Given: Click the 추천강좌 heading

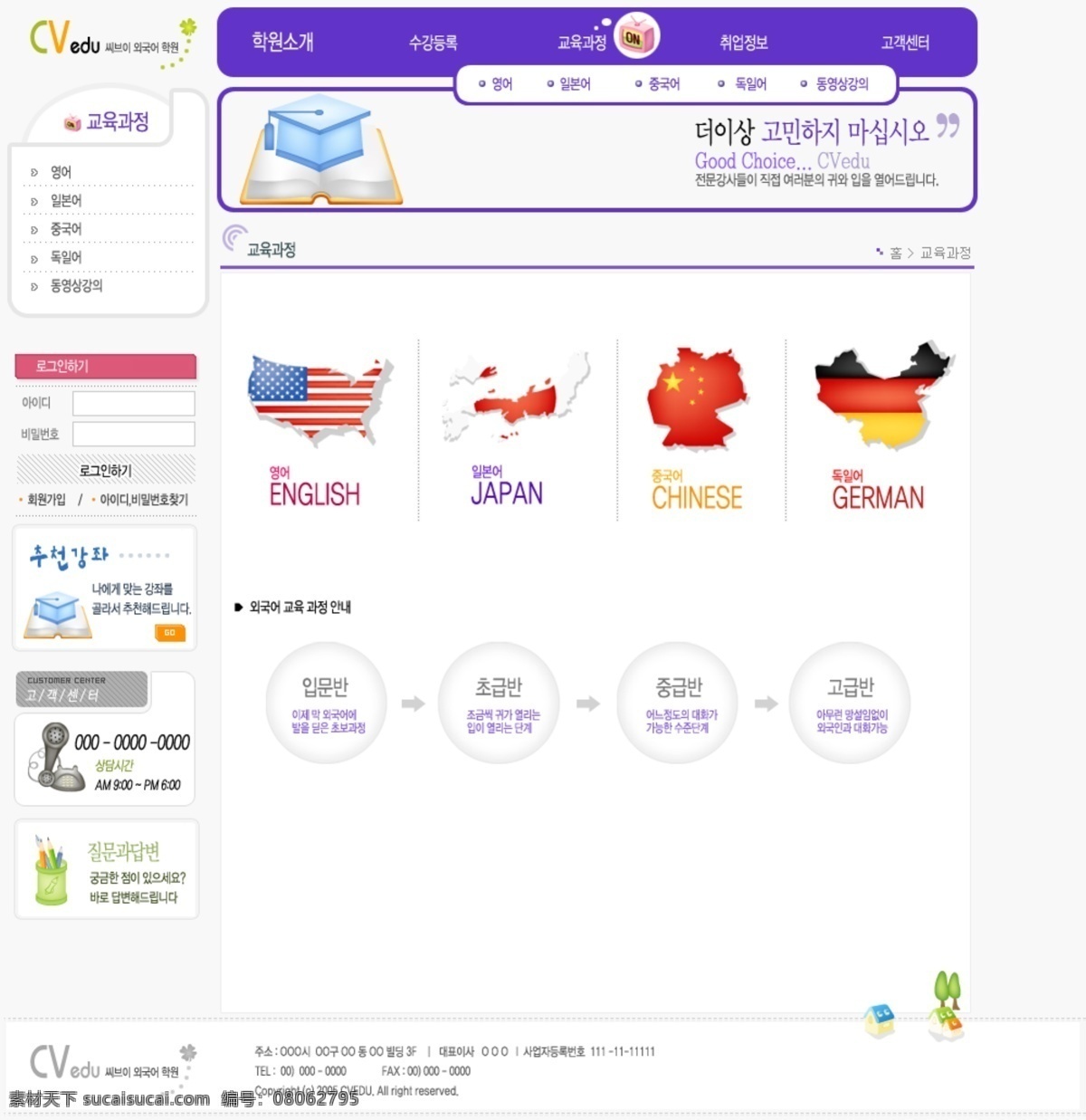Looking at the screenshot, I should [69, 555].
